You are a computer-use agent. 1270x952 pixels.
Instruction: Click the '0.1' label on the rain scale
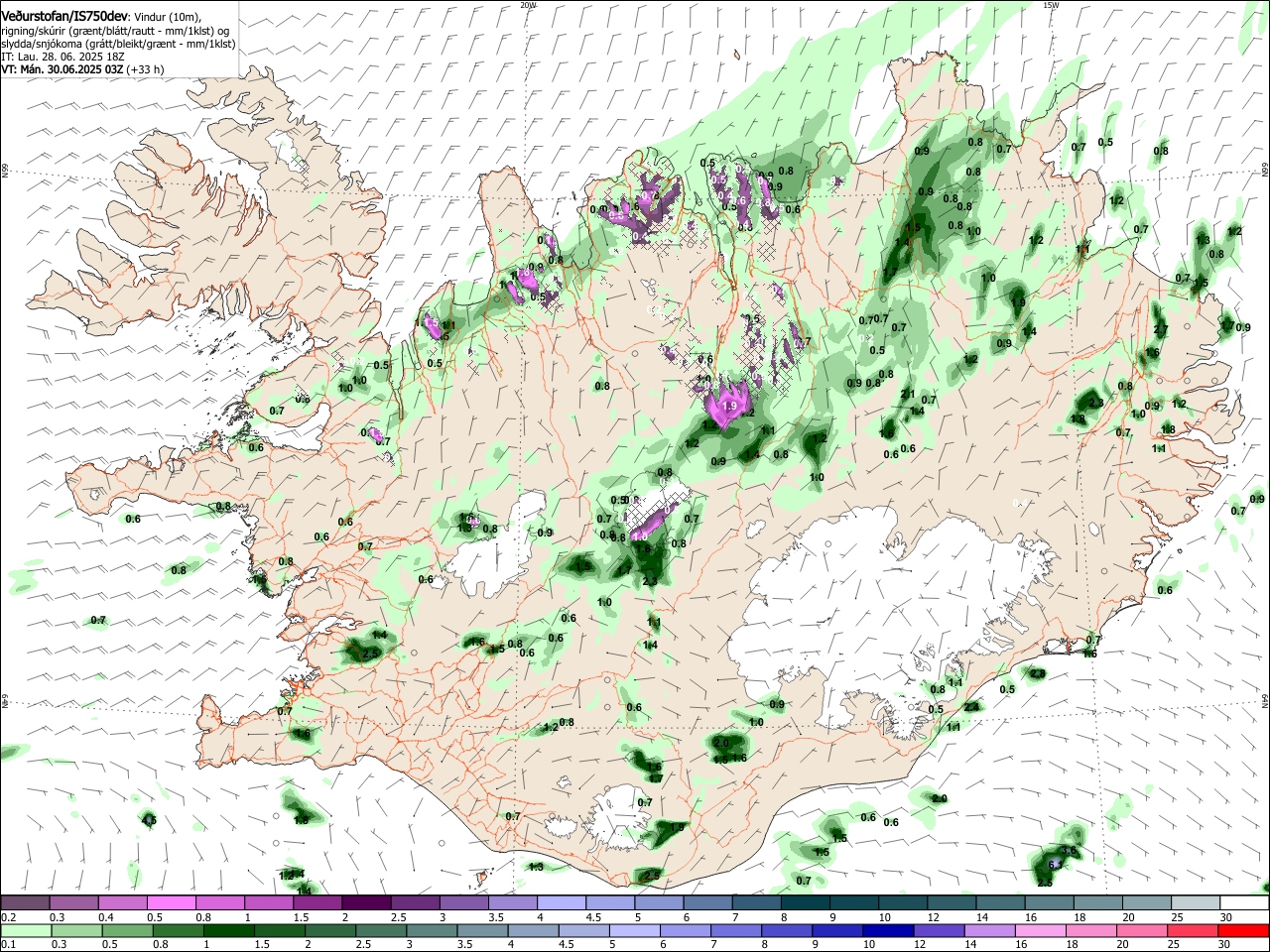9,945
